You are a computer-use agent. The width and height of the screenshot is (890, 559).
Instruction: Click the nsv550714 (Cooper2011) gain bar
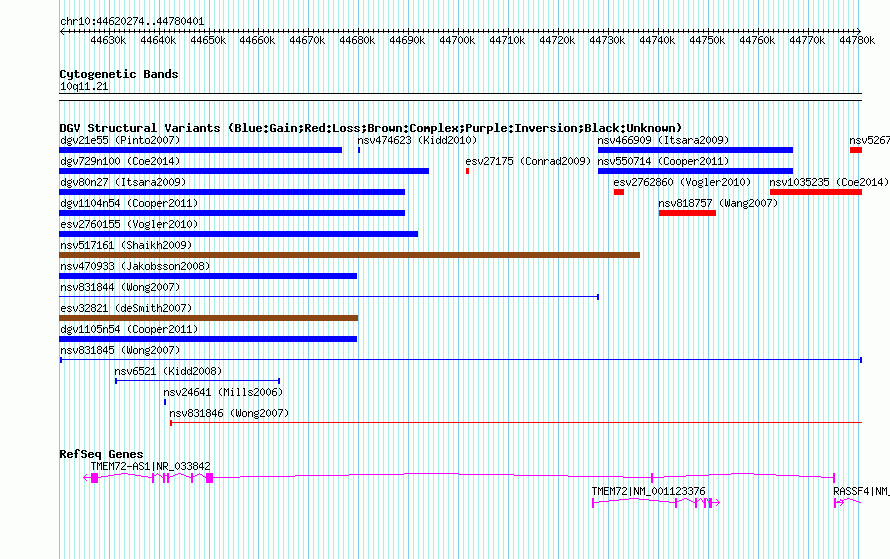[695, 171]
